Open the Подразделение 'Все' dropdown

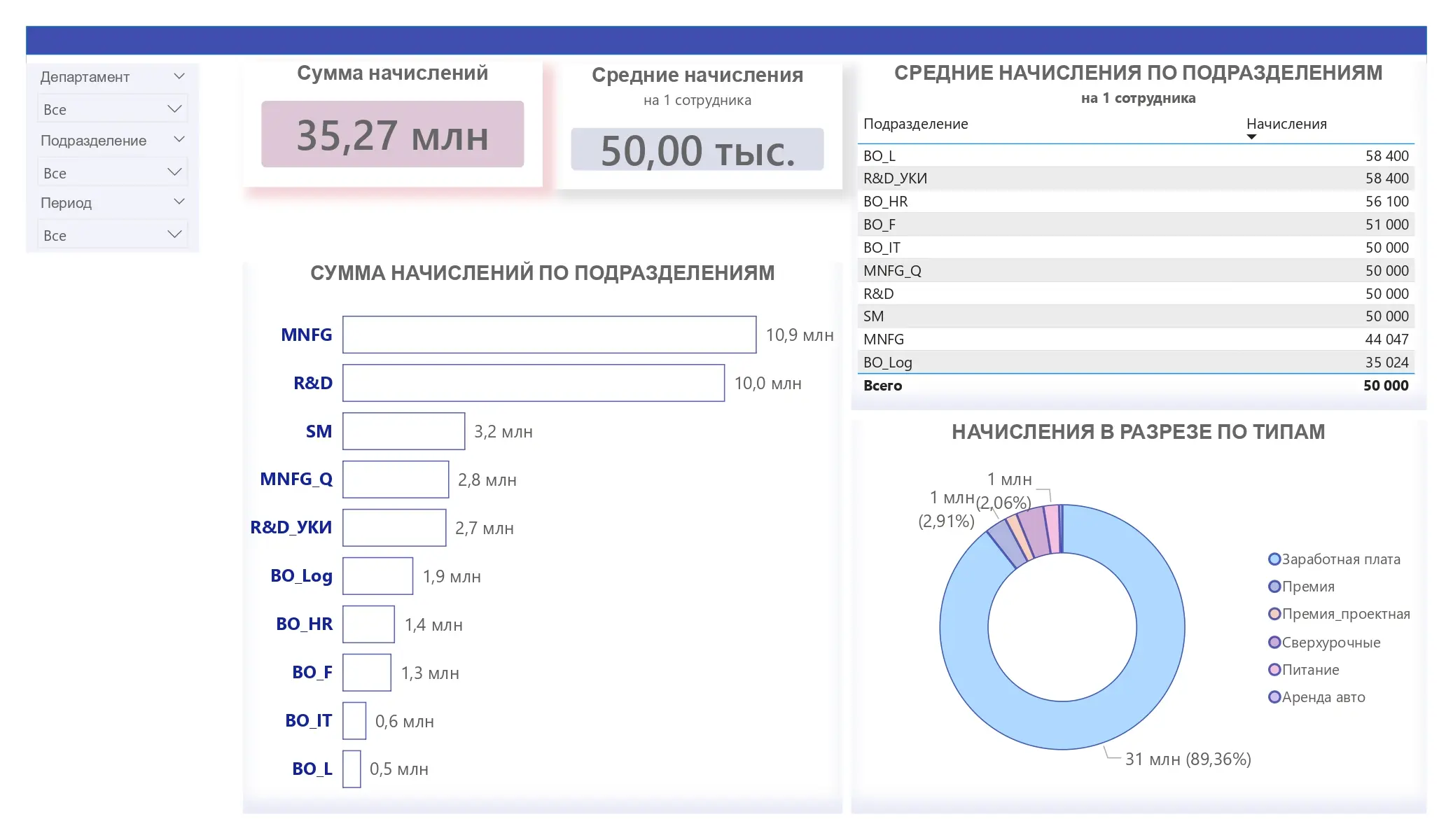click(112, 172)
